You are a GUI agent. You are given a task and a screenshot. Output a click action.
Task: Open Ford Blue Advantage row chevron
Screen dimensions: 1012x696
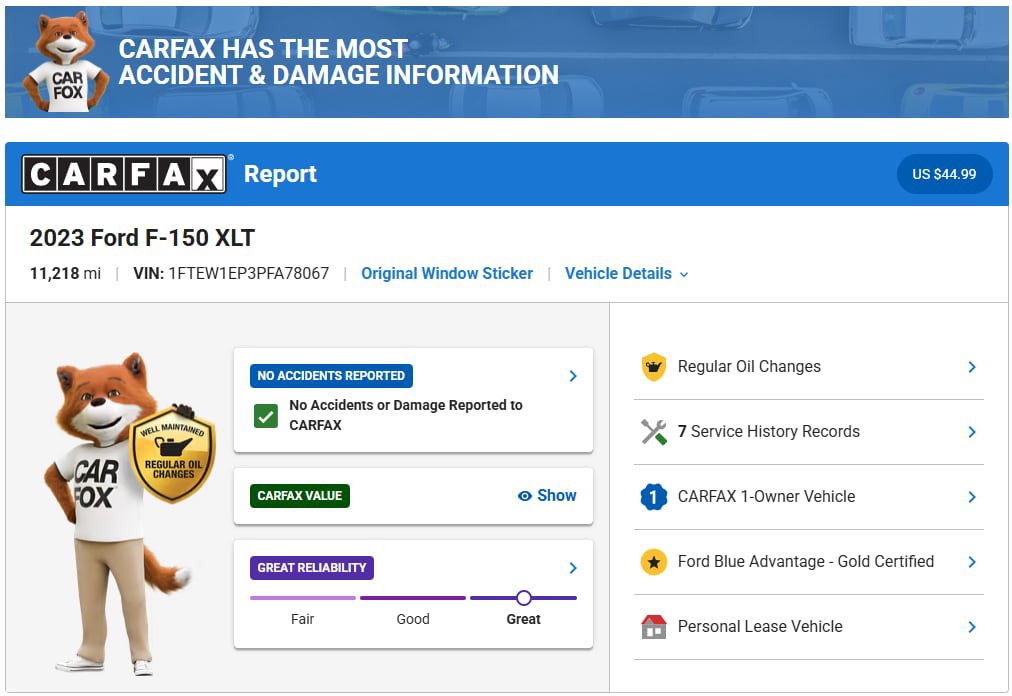click(x=972, y=562)
